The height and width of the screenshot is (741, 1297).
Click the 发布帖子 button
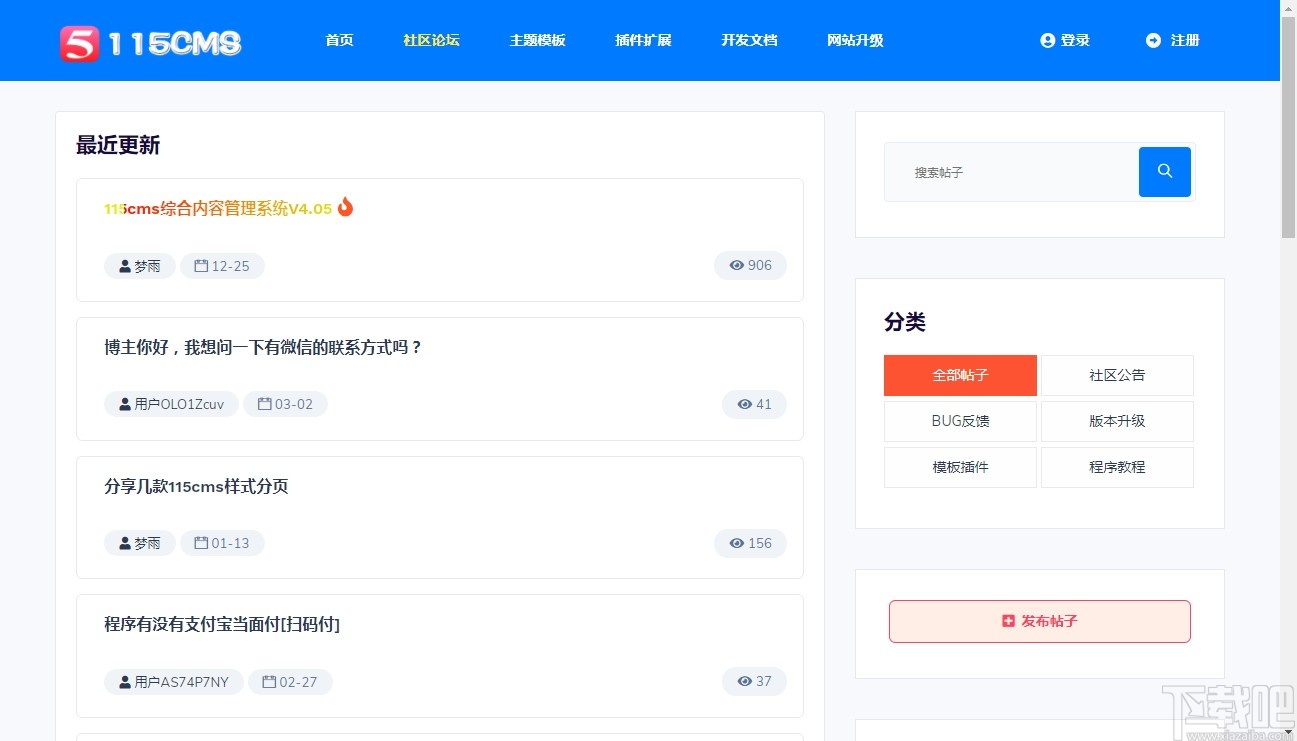tap(1040, 621)
